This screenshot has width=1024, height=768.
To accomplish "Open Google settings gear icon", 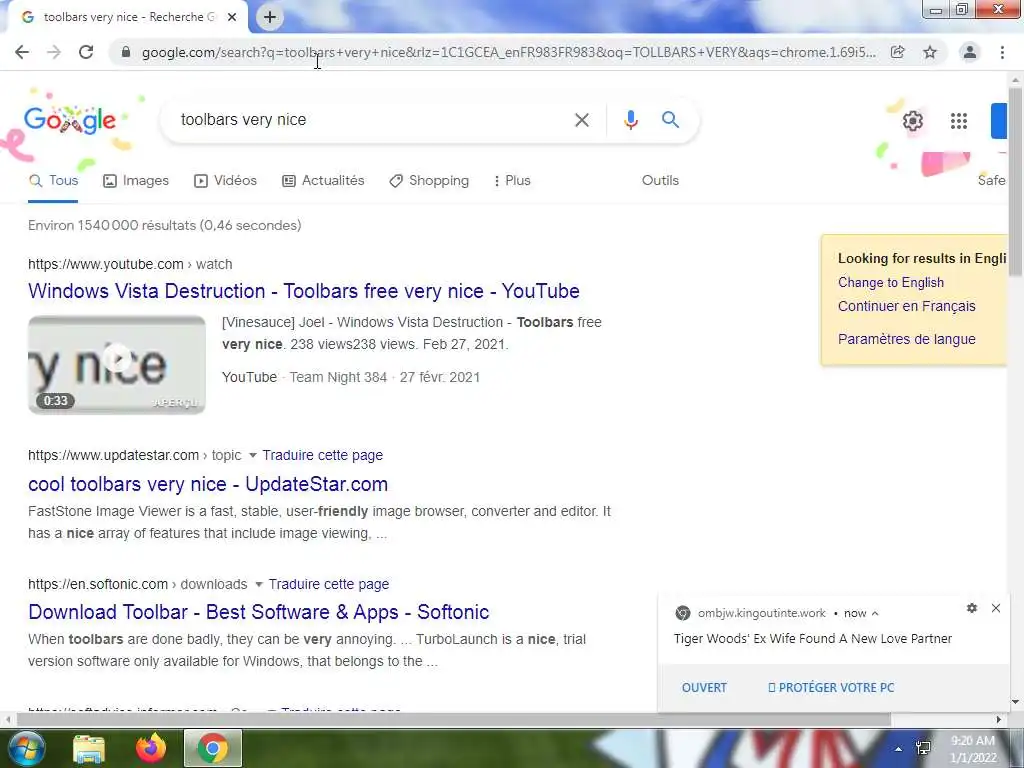I will pyautogui.click(x=913, y=121).
